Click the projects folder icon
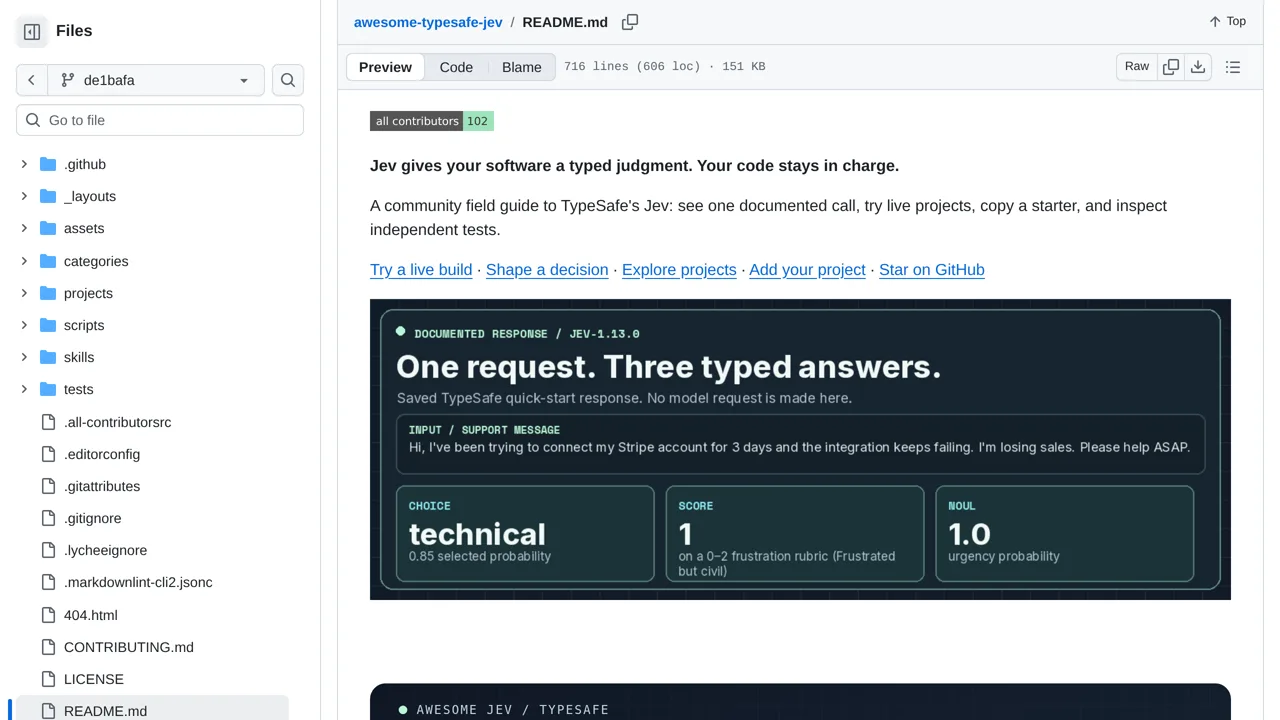This screenshot has width=1280, height=720. (48, 293)
